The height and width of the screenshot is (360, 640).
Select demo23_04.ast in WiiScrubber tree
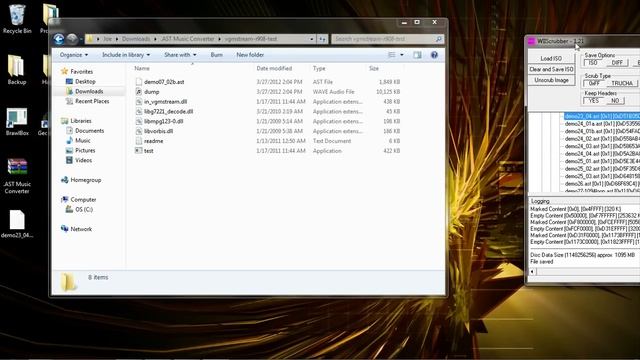(602, 116)
